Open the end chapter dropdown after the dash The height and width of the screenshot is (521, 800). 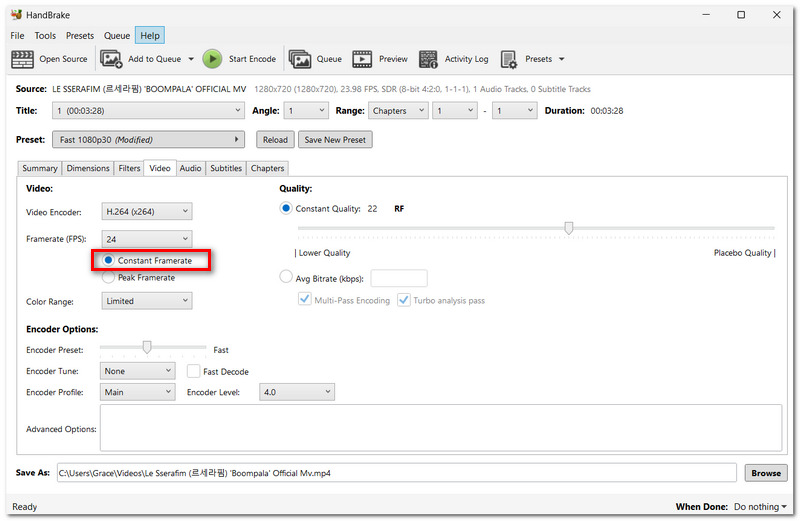tap(515, 111)
